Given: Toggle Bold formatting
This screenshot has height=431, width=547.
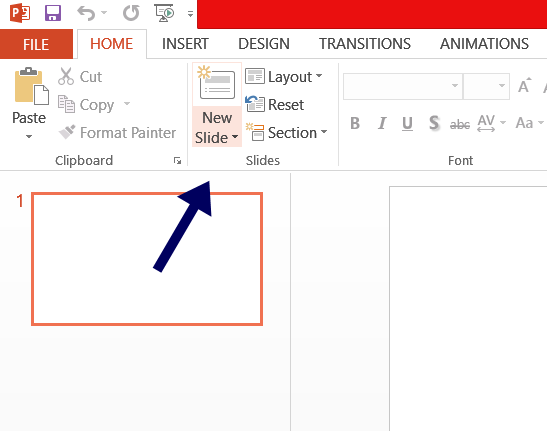Looking at the screenshot, I should click(355, 123).
